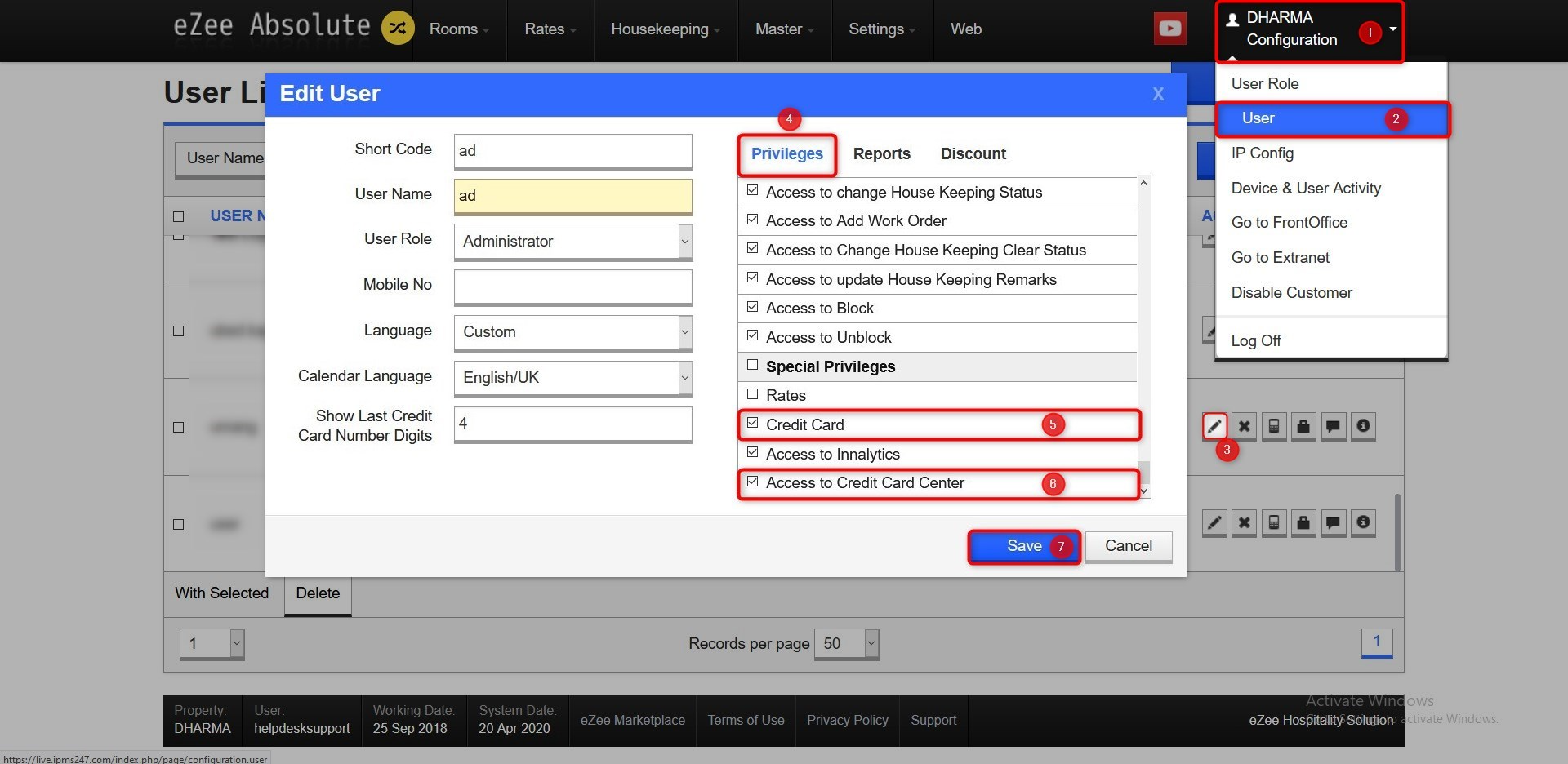Screen dimensions: 1568x764
Task: Open the Privacy Policy footer link
Action: [848, 721]
